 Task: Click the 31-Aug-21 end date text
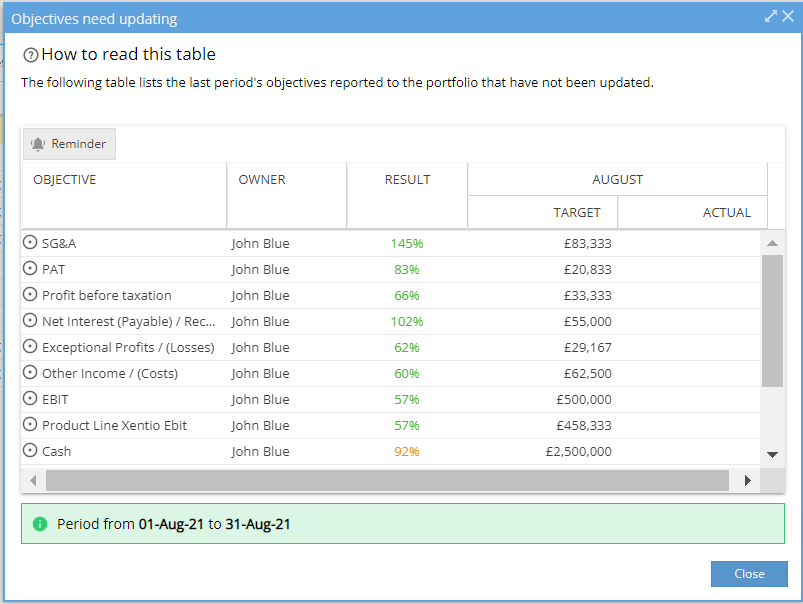(x=258, y=524)
